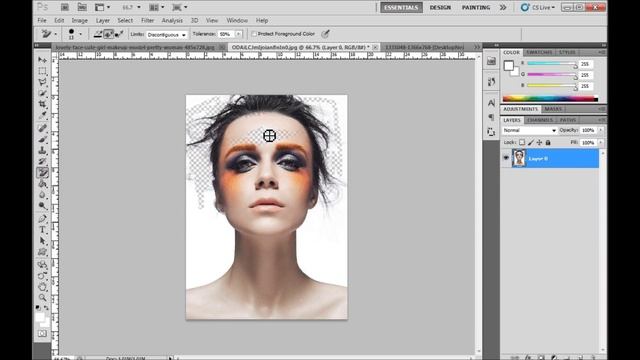640x360 pixels.
Task: Select the Eyedropper tool
Action: pos(42,115)
